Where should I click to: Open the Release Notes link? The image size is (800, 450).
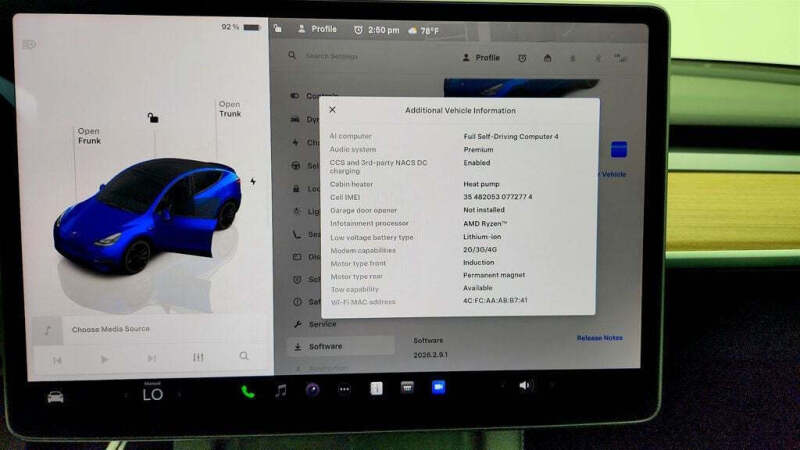tap(599, 338)
